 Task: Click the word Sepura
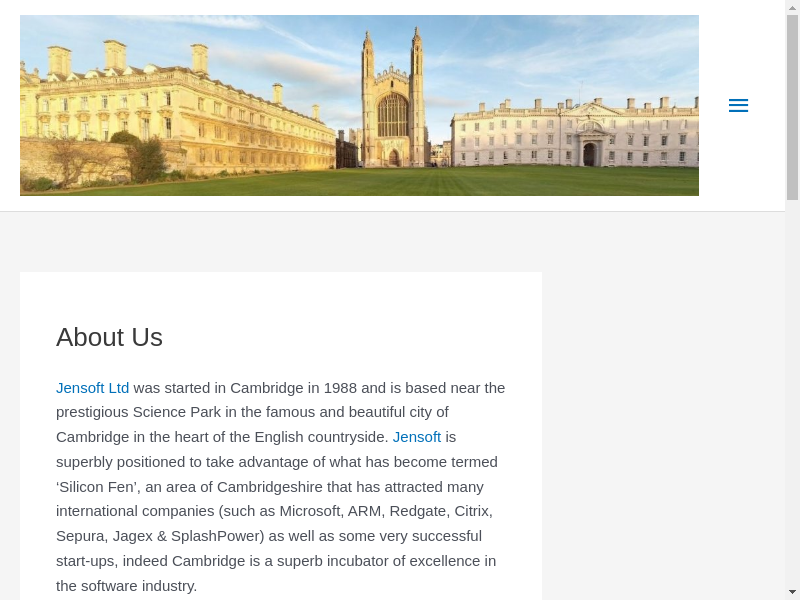click(x=80, y=536)
